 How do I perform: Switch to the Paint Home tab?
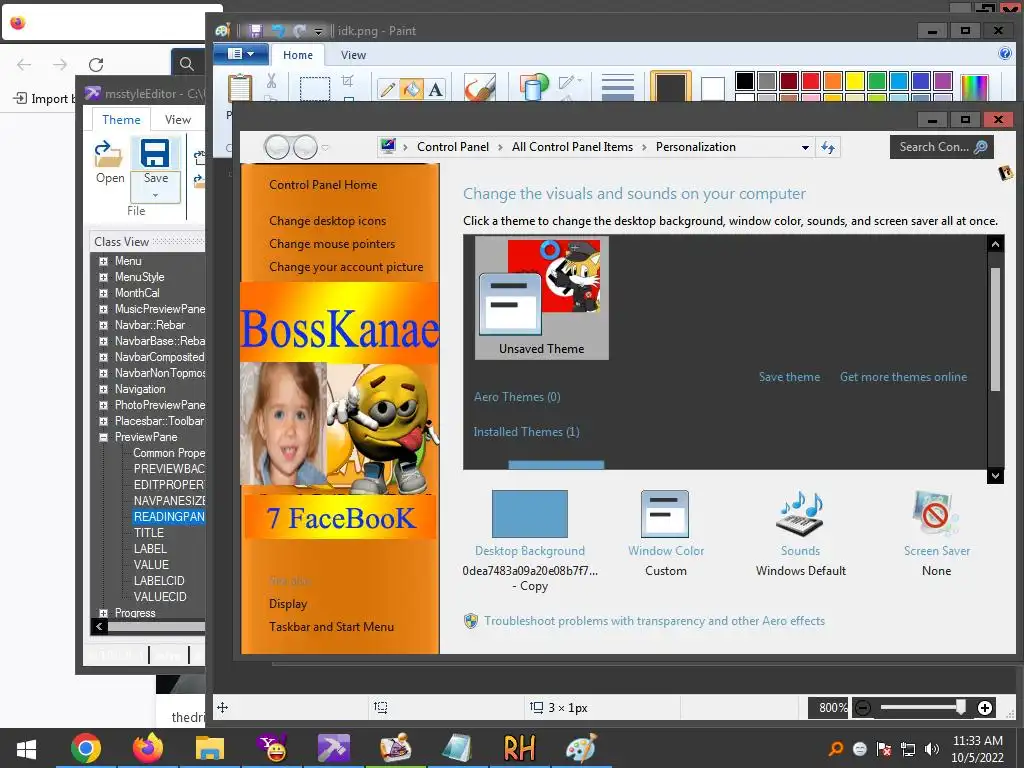[298, 56]
